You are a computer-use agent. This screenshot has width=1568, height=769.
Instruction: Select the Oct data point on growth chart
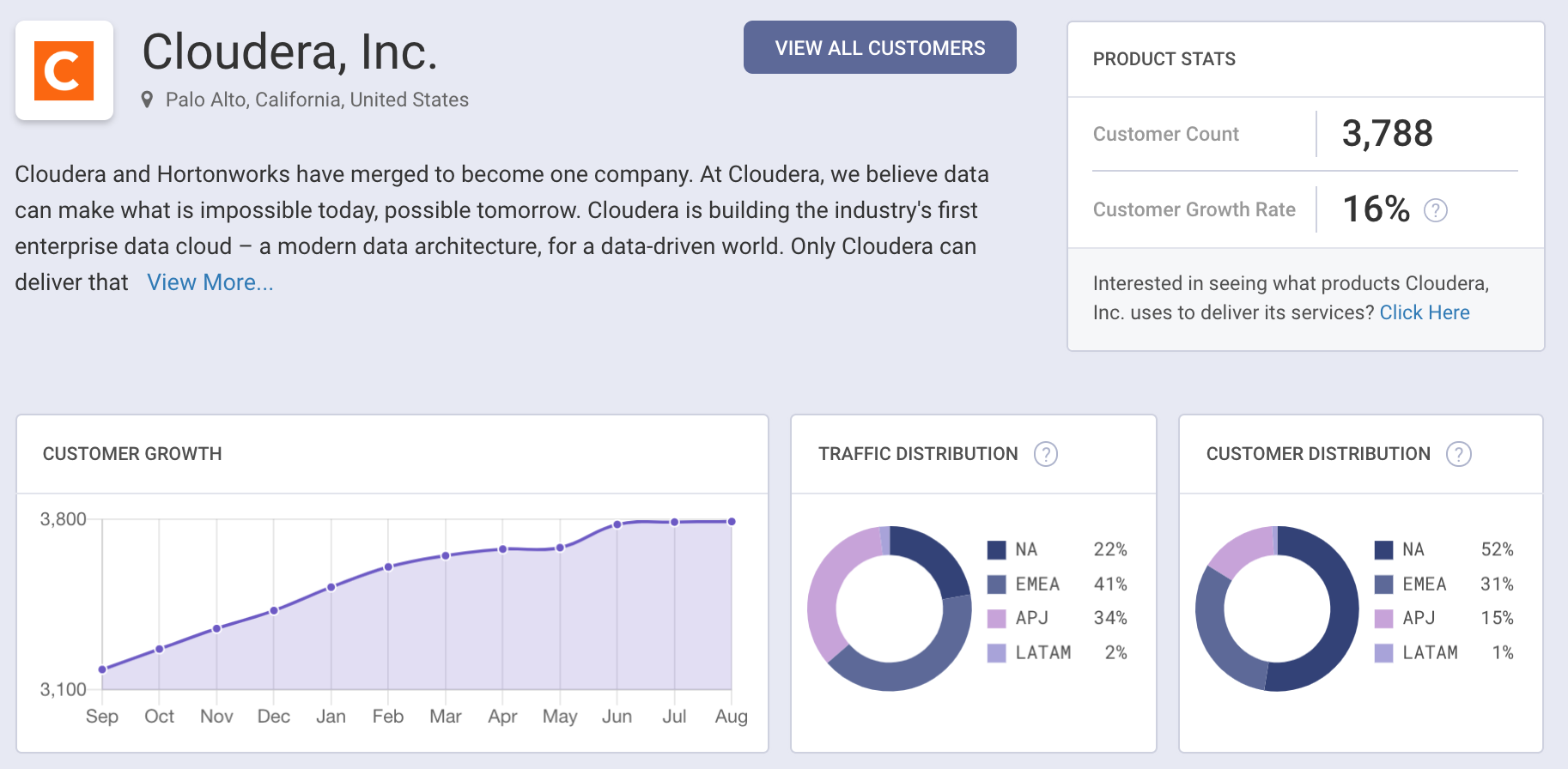(160, 649)
